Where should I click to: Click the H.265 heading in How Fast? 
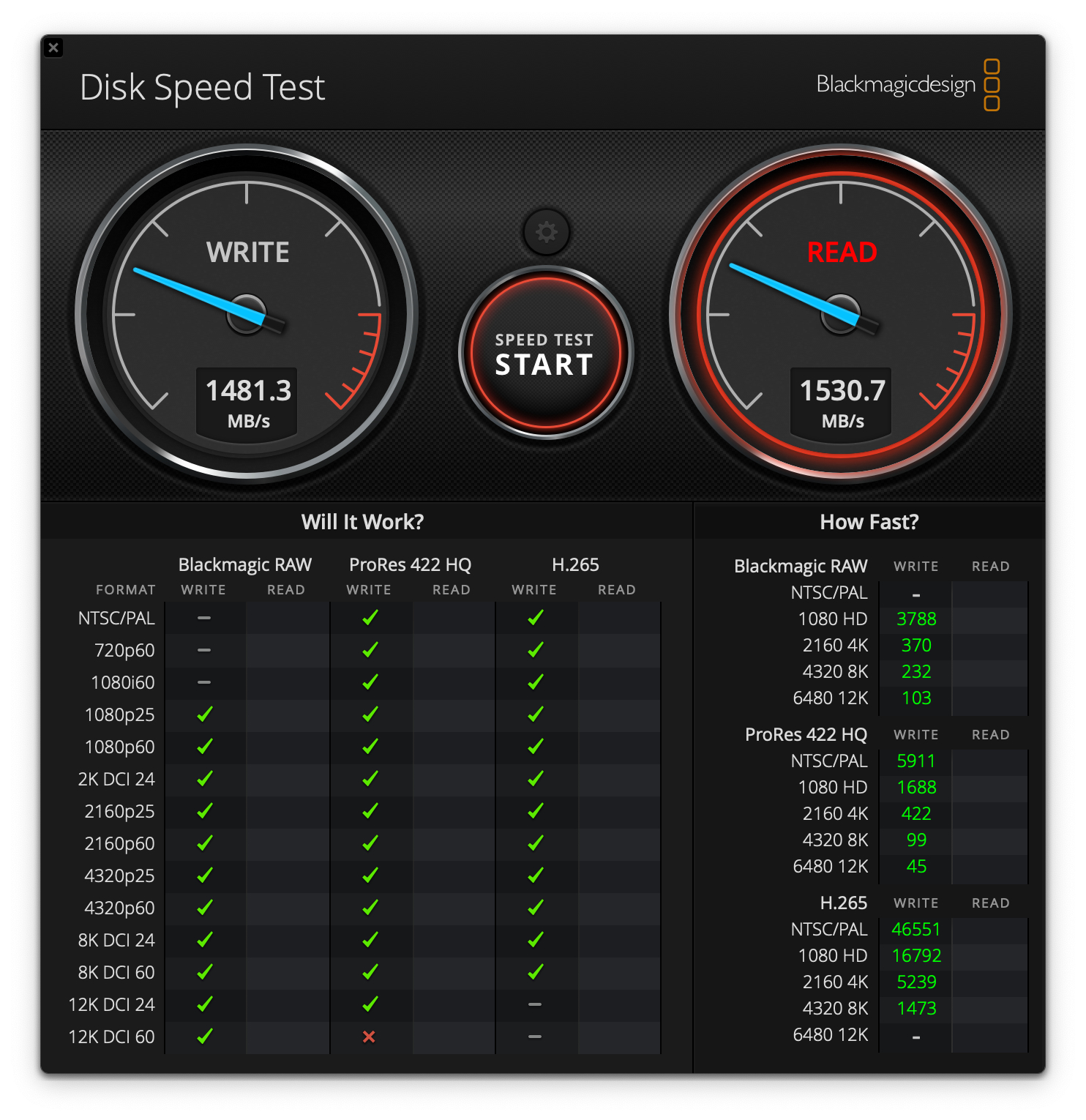(x=844, y=903)
